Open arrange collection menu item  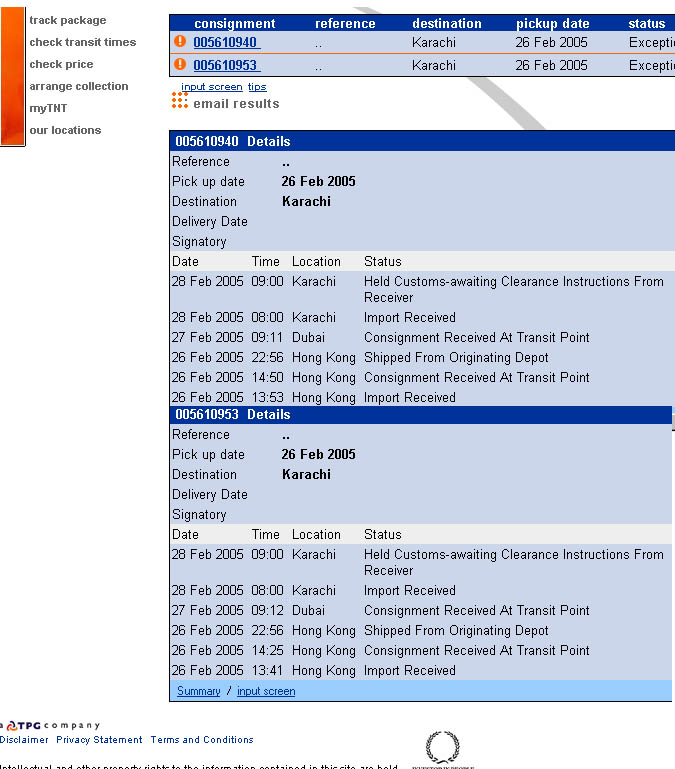[78, 86]
